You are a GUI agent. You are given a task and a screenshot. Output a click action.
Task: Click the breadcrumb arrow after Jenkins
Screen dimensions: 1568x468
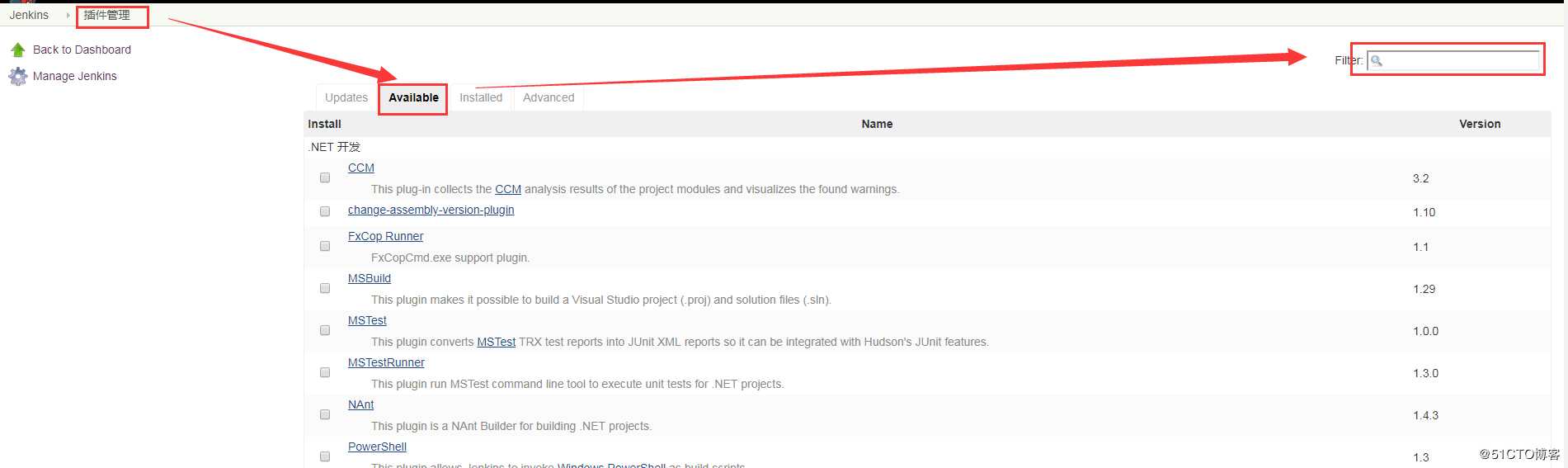coord(68,15)
